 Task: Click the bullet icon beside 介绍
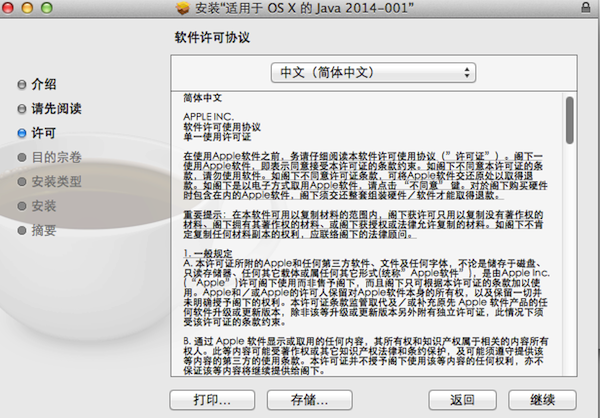click(22, 84)
